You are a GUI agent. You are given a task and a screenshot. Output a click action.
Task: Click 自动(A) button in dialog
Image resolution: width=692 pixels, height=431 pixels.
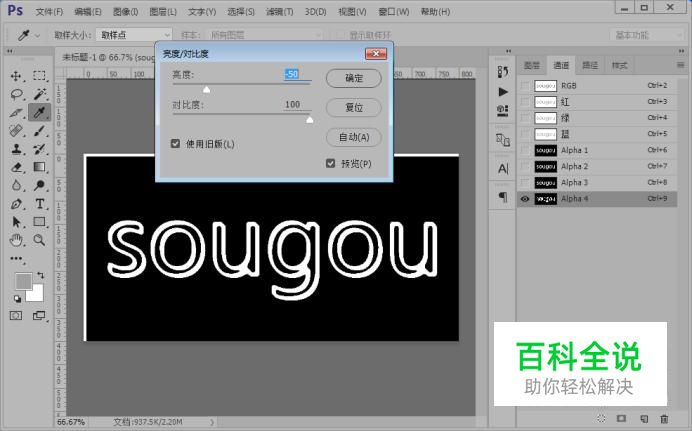[x=354, y=137]
